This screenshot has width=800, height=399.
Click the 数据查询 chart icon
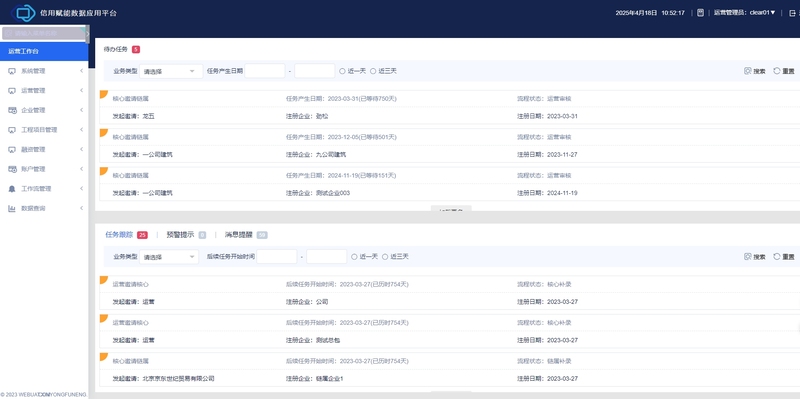coord(12,208)
